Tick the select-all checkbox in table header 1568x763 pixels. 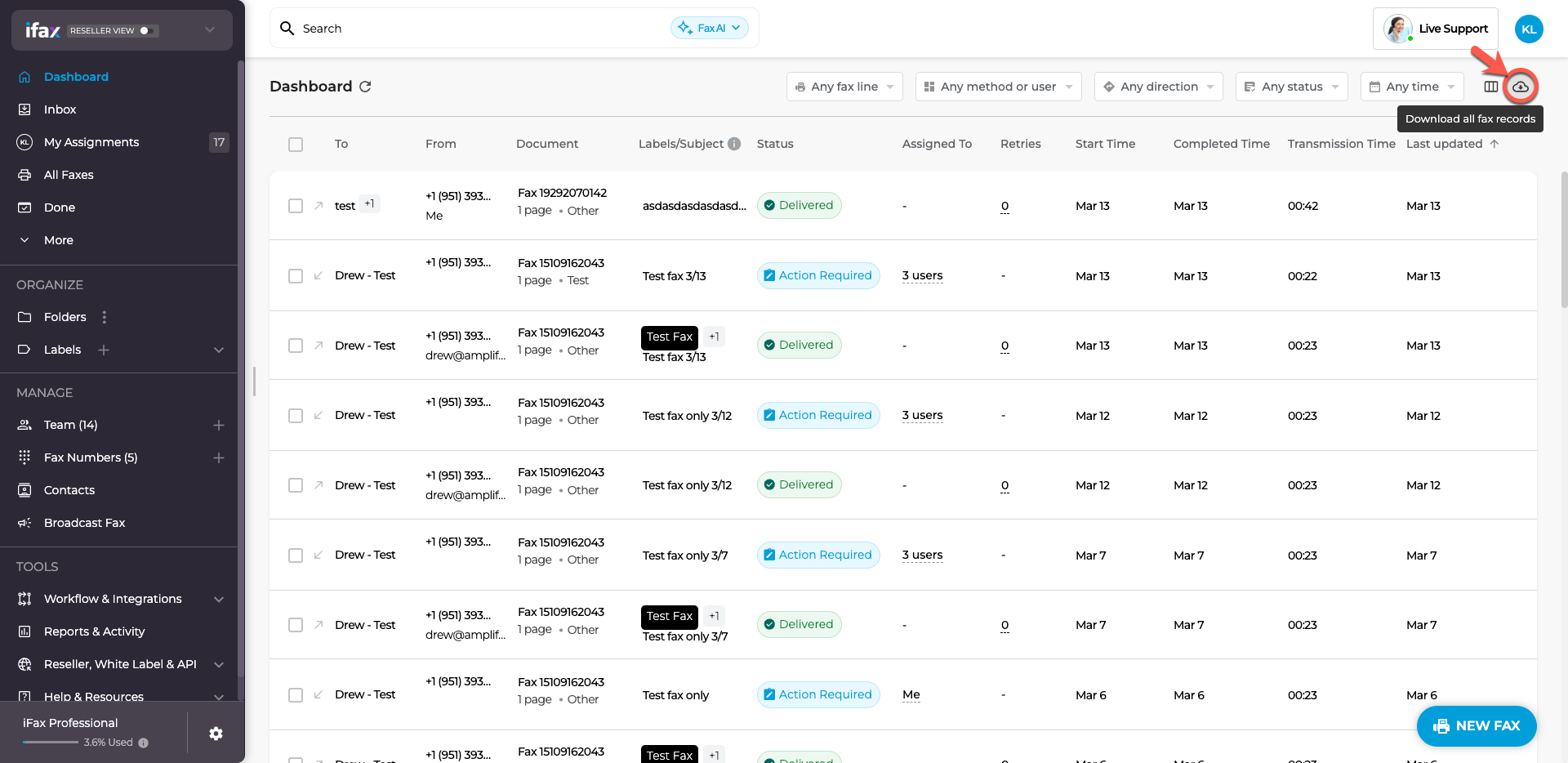(x=296, y=145)
